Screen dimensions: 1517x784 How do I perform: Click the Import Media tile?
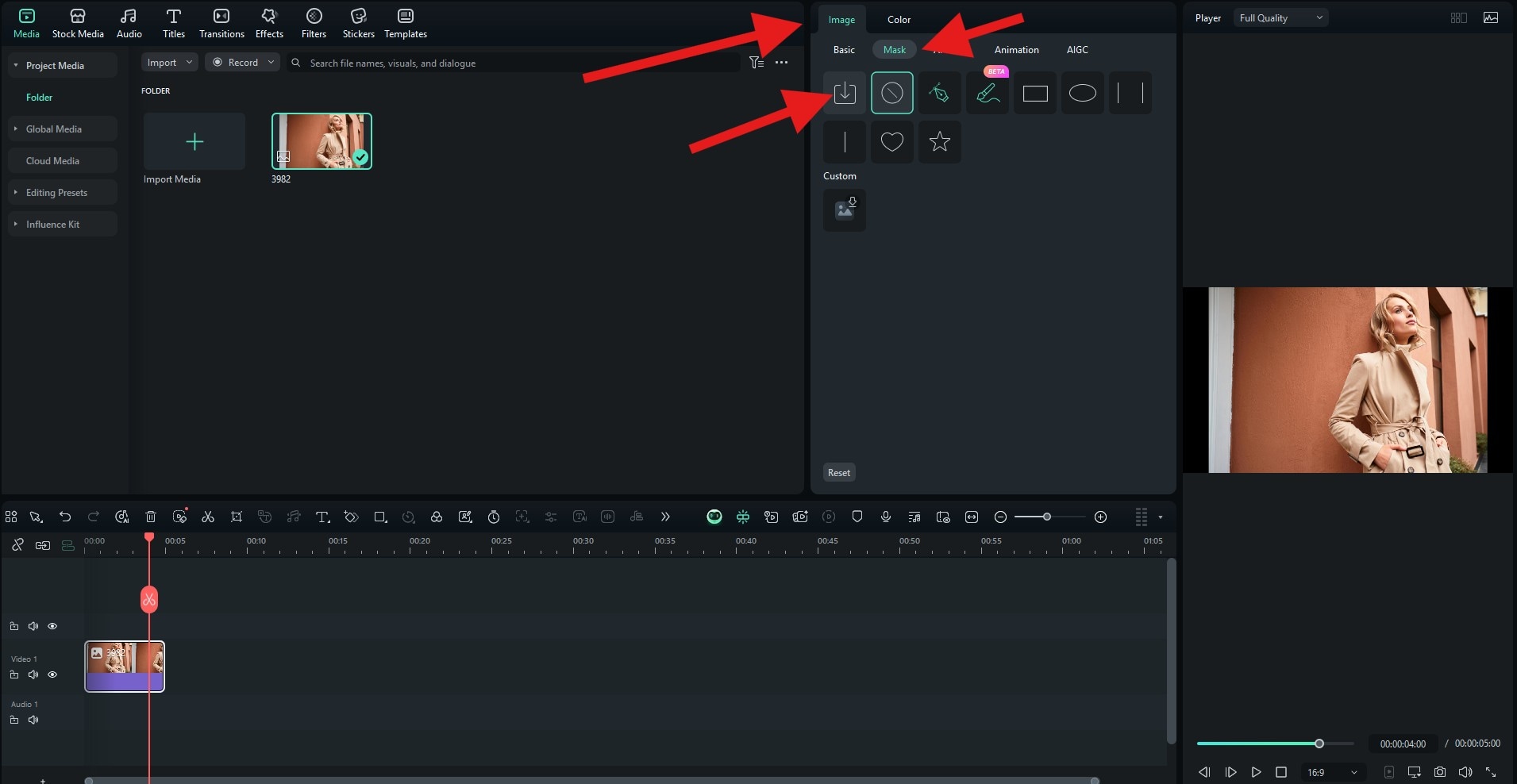(x=194, y=141)
